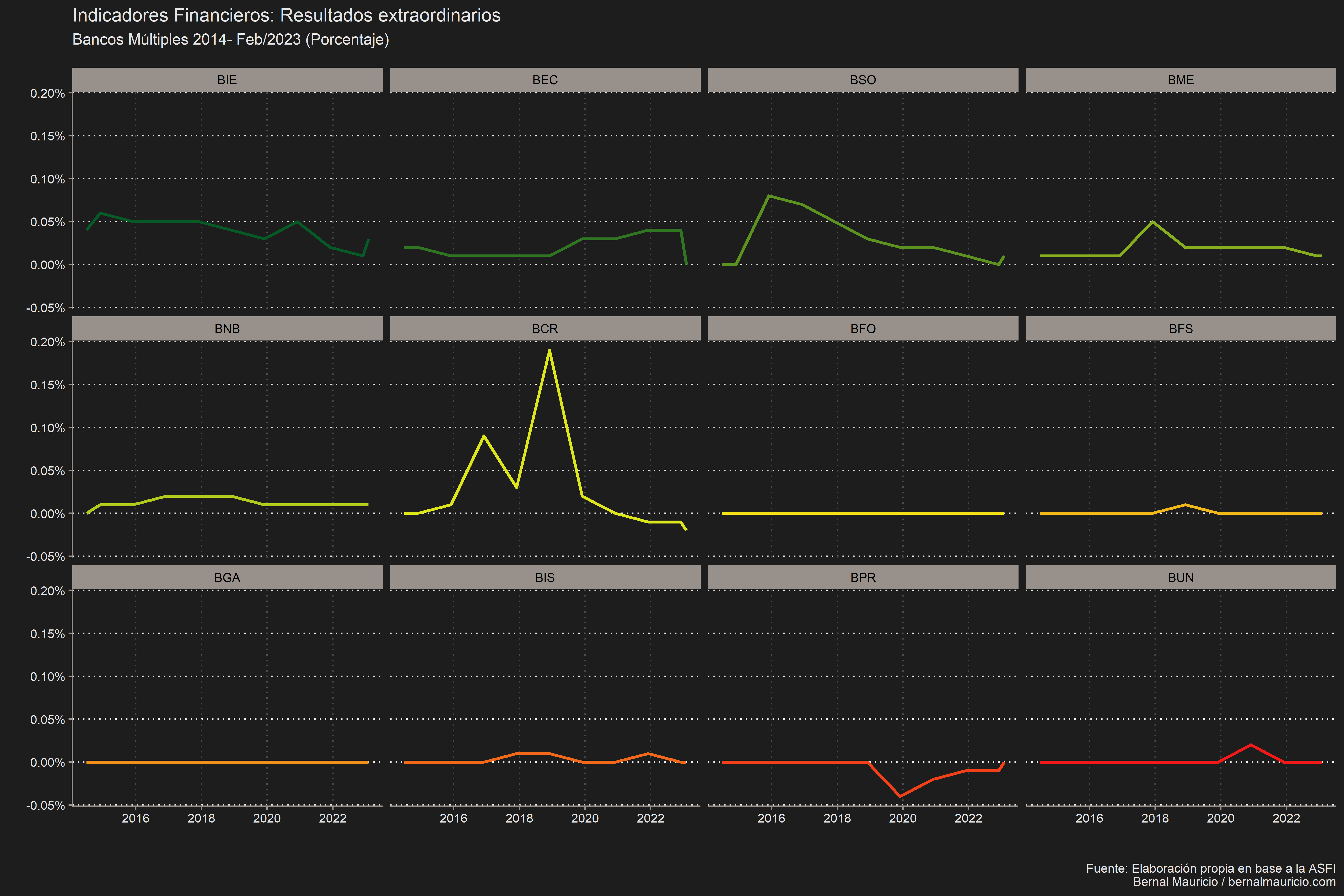This screenshot has height=896, width=1344.
Task: Click the 2018 x-axis label under BUN
Action: point(1155,818)
